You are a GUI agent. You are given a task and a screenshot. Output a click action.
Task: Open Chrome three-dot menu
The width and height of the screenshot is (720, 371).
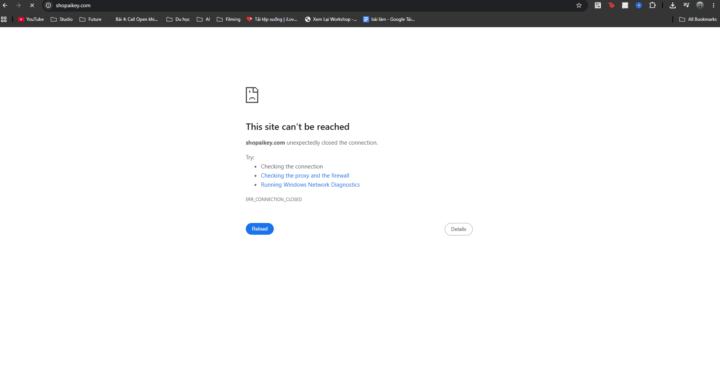tap(714, 6)
